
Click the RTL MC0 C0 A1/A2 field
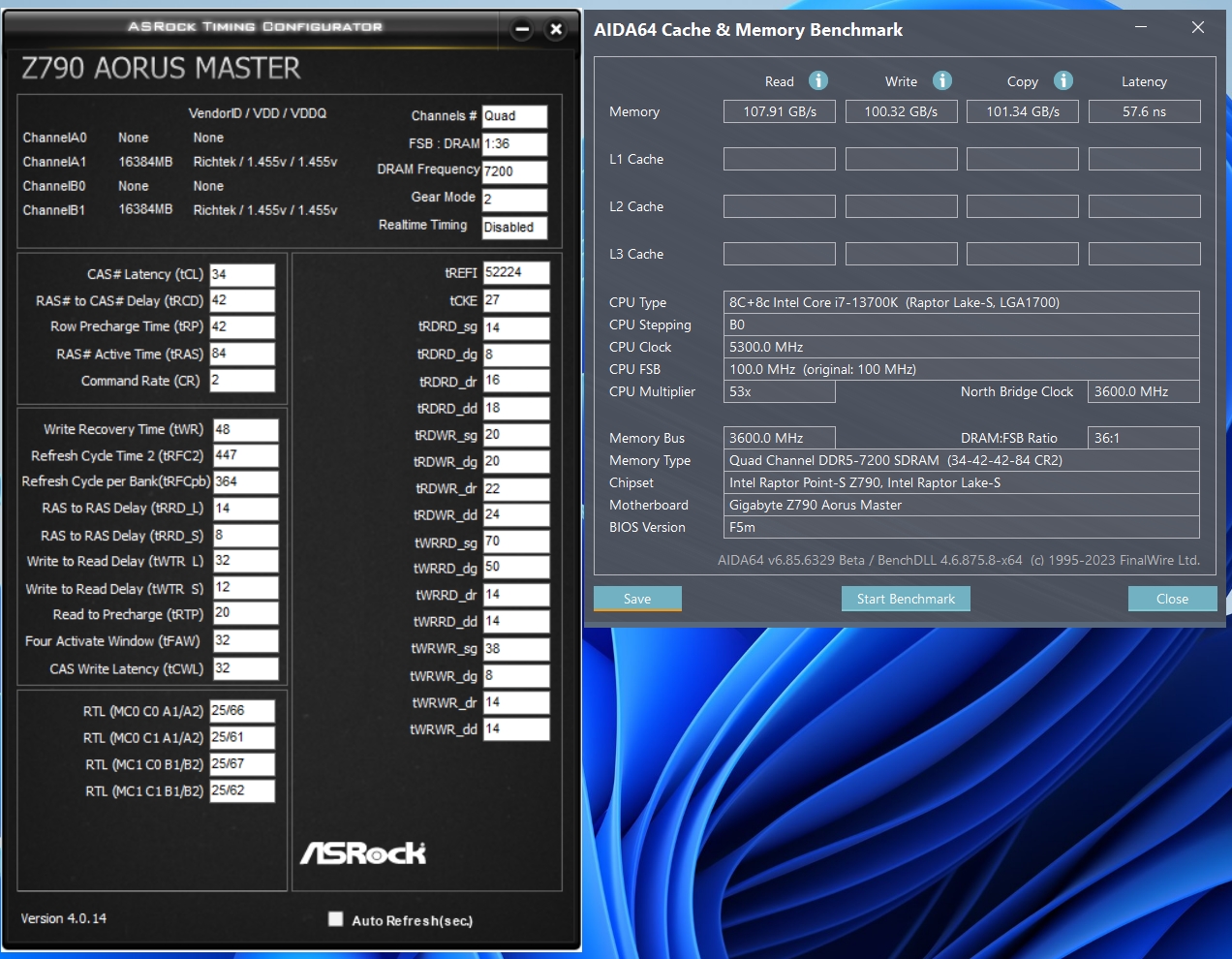point(242,711)
